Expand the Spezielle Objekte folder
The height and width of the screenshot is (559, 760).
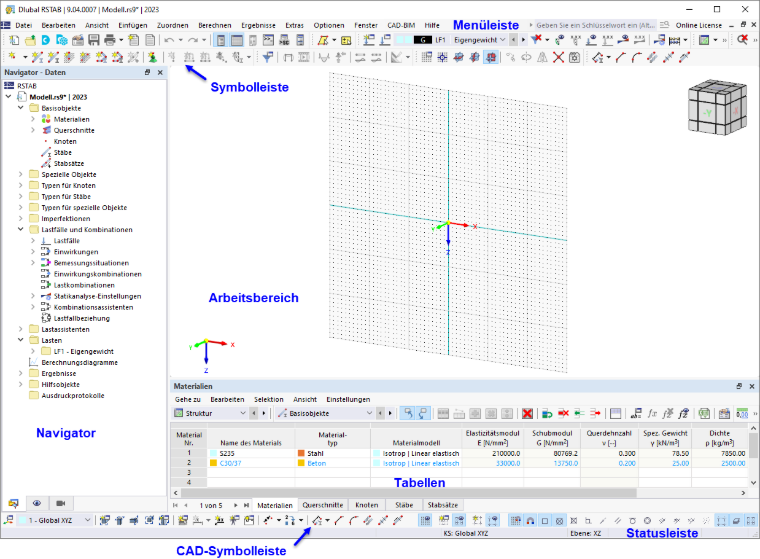[21, 174]
